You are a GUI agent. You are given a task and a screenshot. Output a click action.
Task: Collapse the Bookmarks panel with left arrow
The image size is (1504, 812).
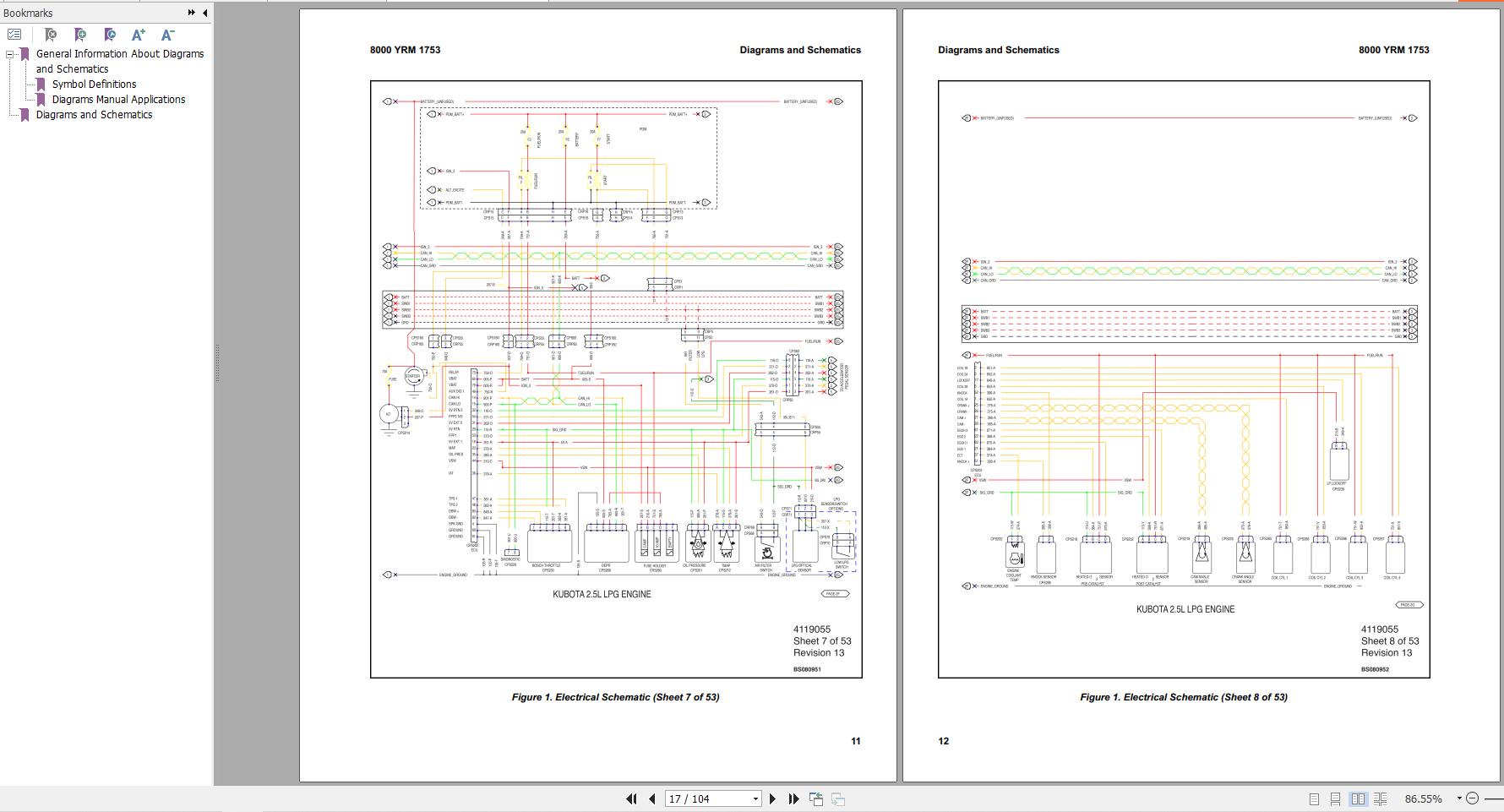point(204,13)
